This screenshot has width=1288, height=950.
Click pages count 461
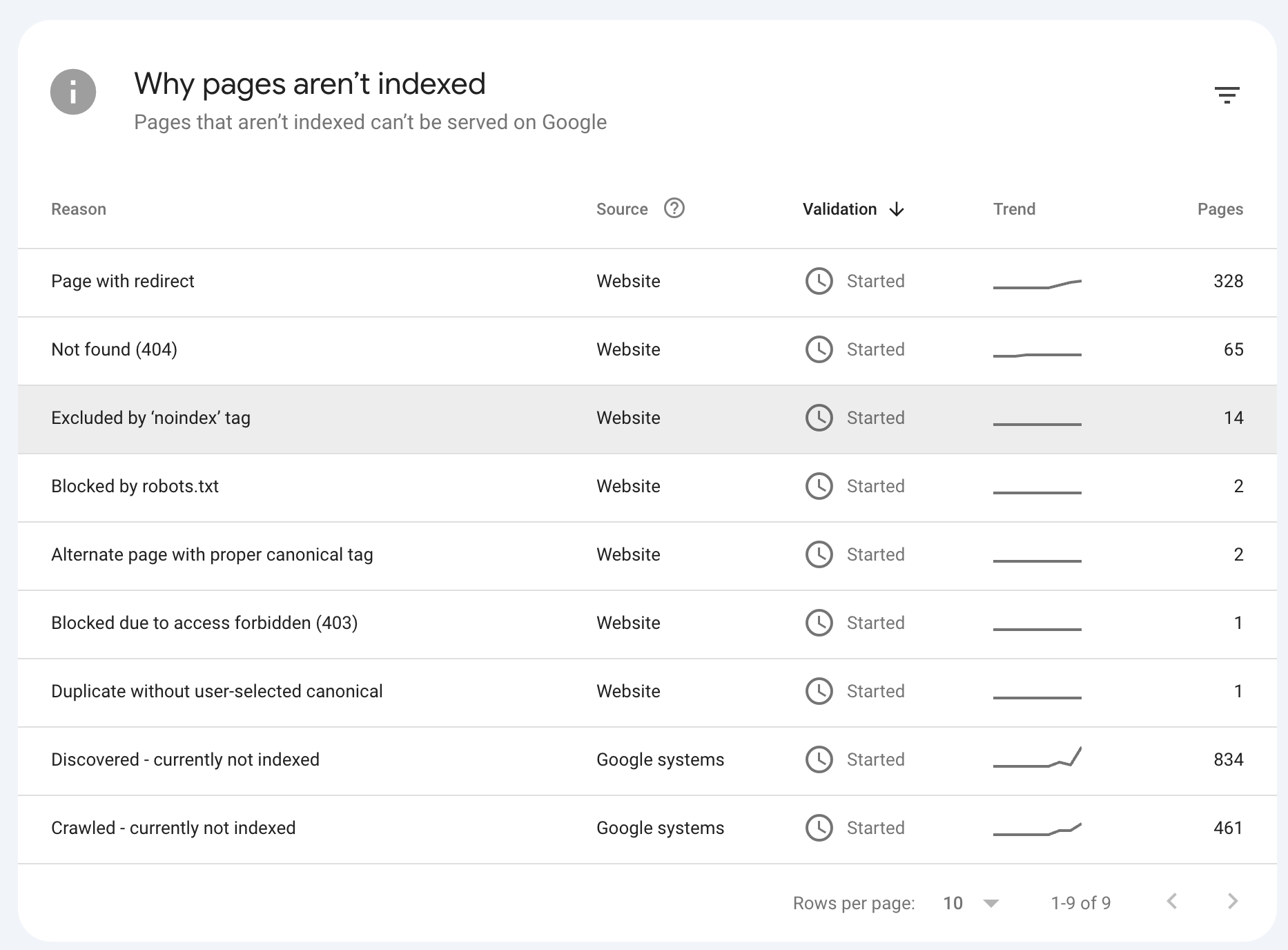pyautogui.click(x=1228, y=828)
